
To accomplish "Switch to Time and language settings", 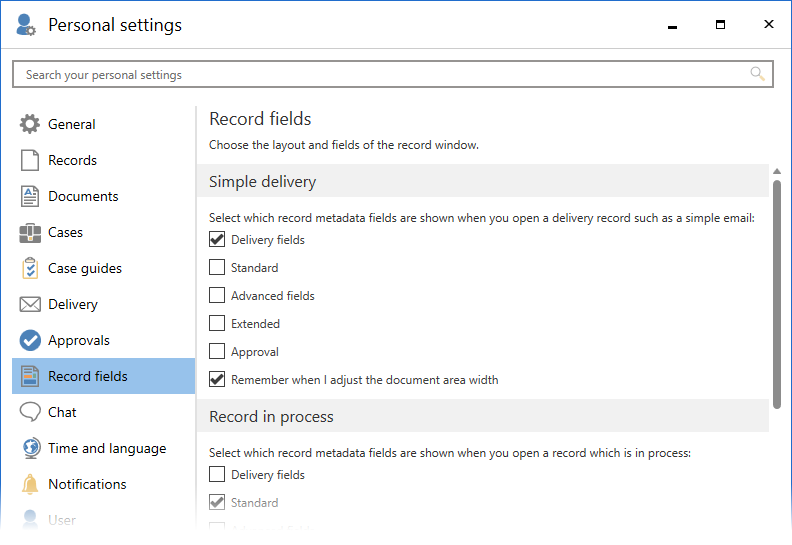I will [x=106, y=448].
